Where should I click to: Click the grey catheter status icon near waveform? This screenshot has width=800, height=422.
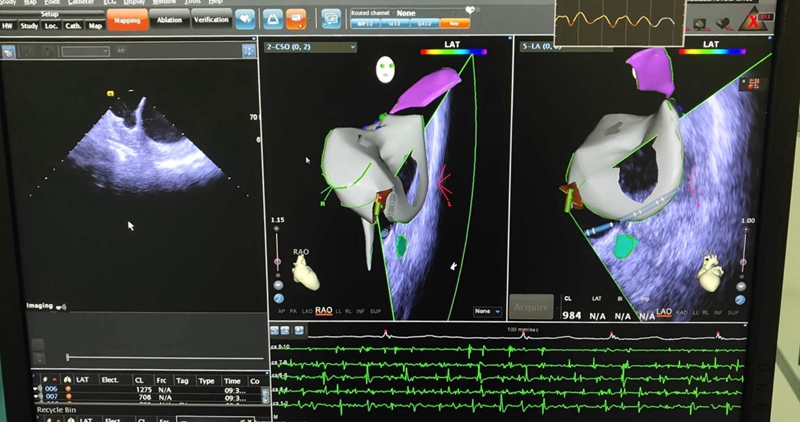pos(699,24)
